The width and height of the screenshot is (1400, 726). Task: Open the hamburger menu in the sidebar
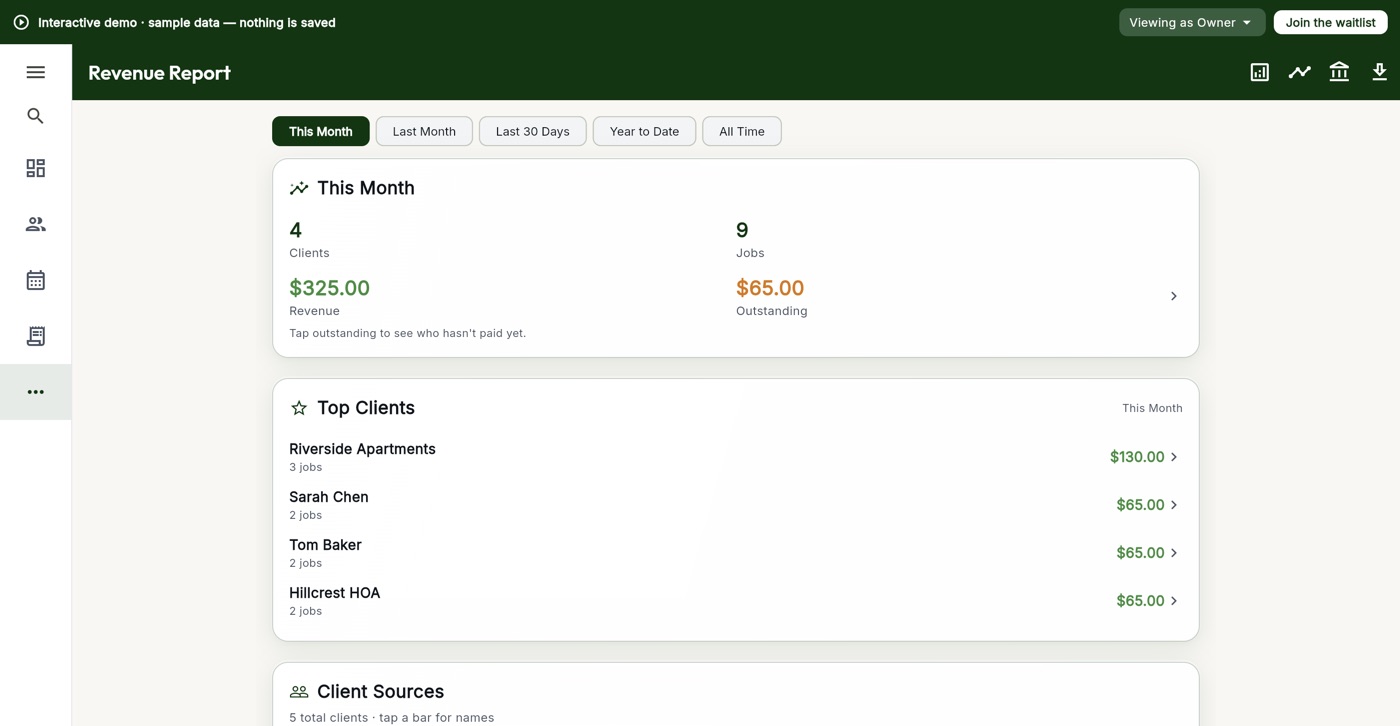(x=35, y=72)
